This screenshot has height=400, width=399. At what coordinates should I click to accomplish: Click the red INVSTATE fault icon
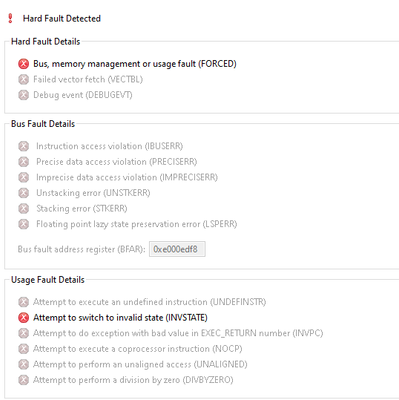click(x=23, y=318)
